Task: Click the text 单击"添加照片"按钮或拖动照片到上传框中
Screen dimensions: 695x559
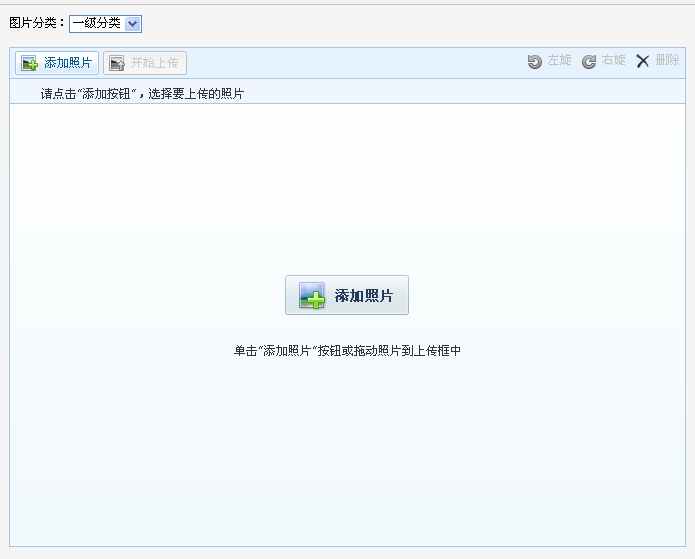Action: click(347, 351)
